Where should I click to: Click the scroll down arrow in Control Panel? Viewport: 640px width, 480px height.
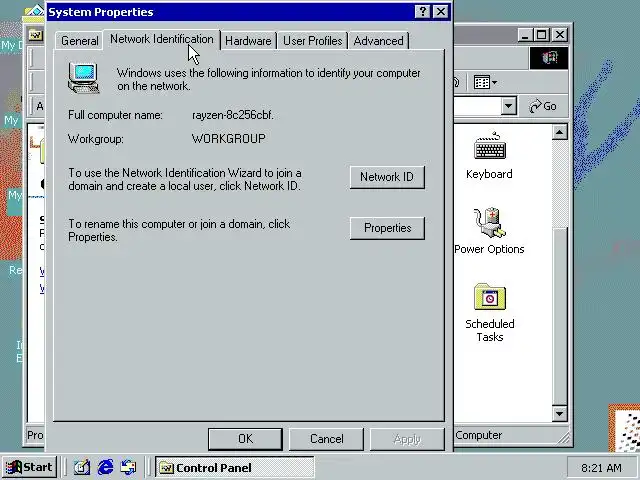559,414
